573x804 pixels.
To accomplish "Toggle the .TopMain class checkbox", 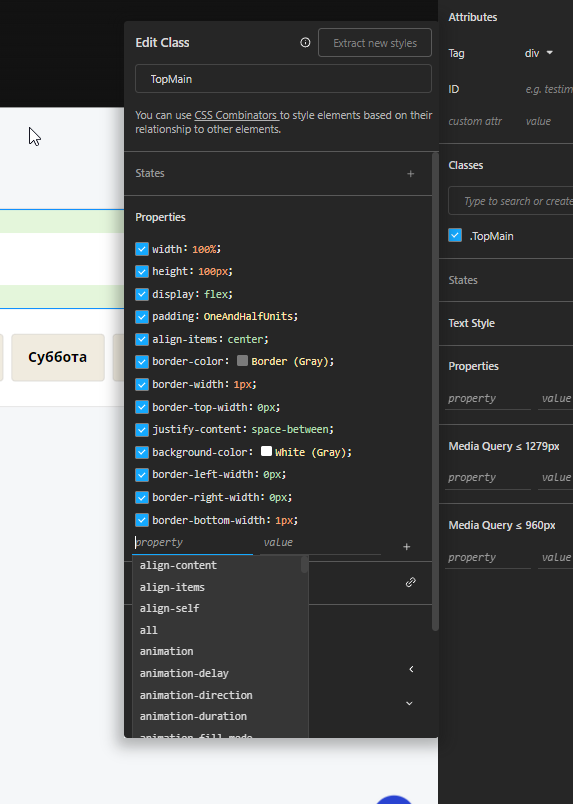I will tap(455, 235).
